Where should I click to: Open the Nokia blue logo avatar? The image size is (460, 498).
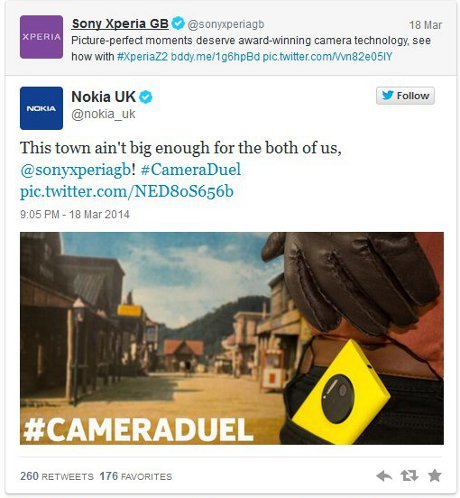click(x=41, y=108)
